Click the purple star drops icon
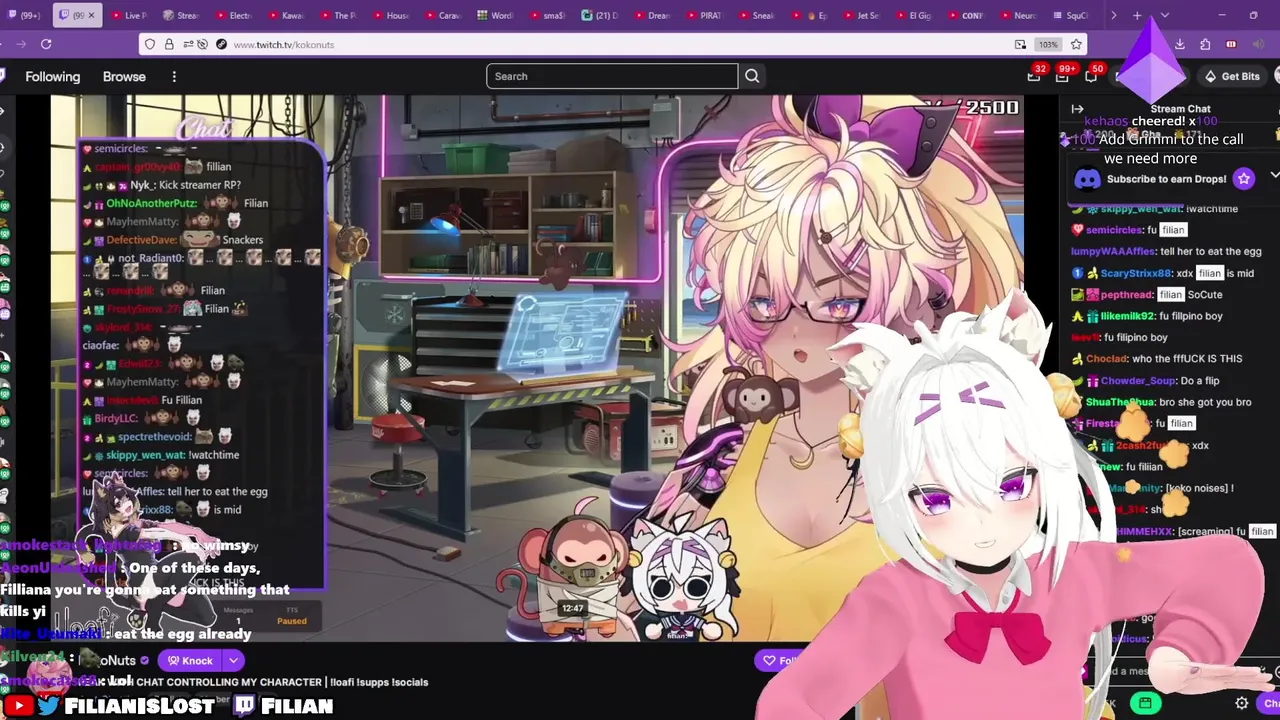 [1243, 179]
